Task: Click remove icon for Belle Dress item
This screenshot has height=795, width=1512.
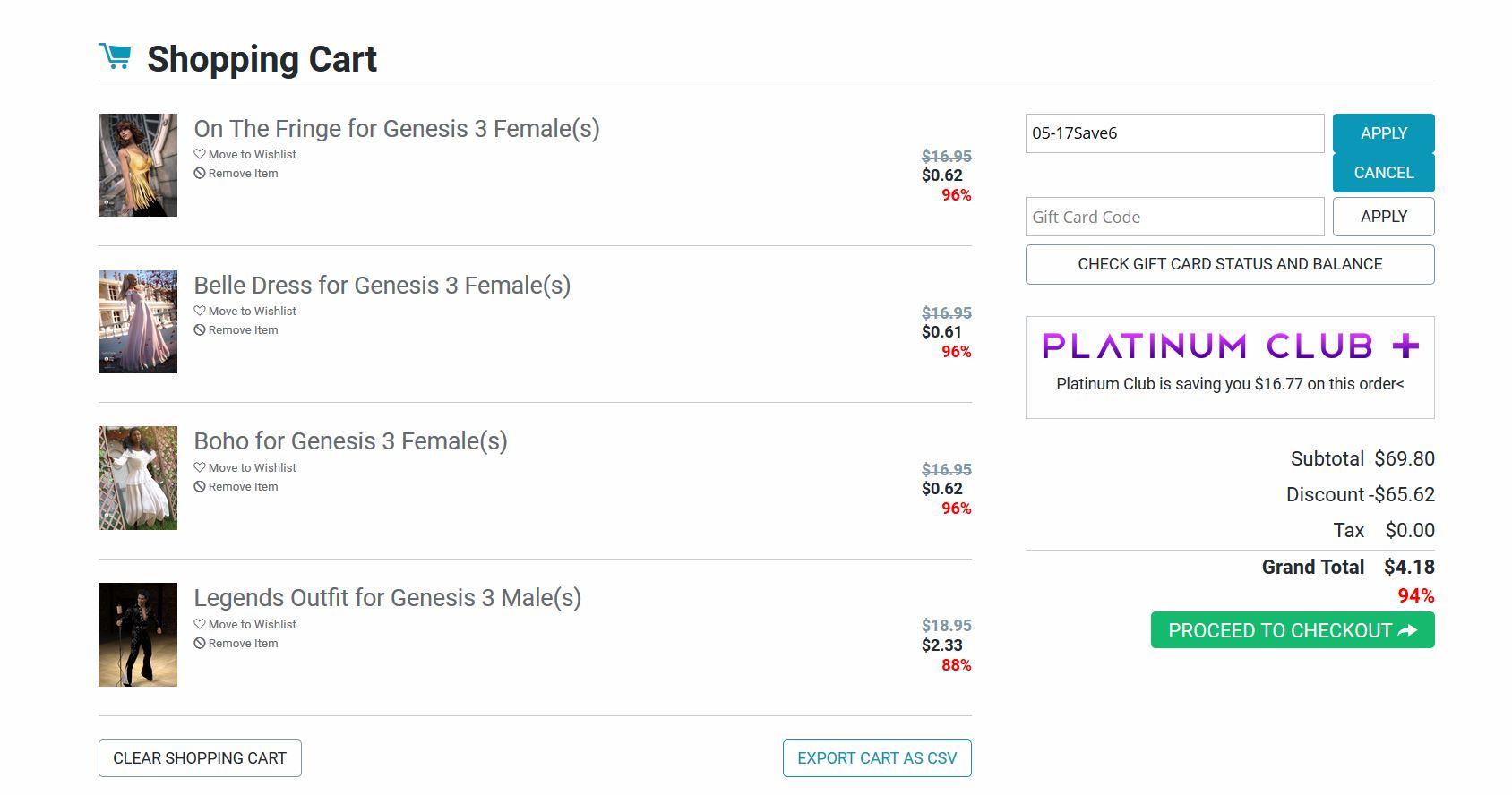Action: (x=200, y=330)
